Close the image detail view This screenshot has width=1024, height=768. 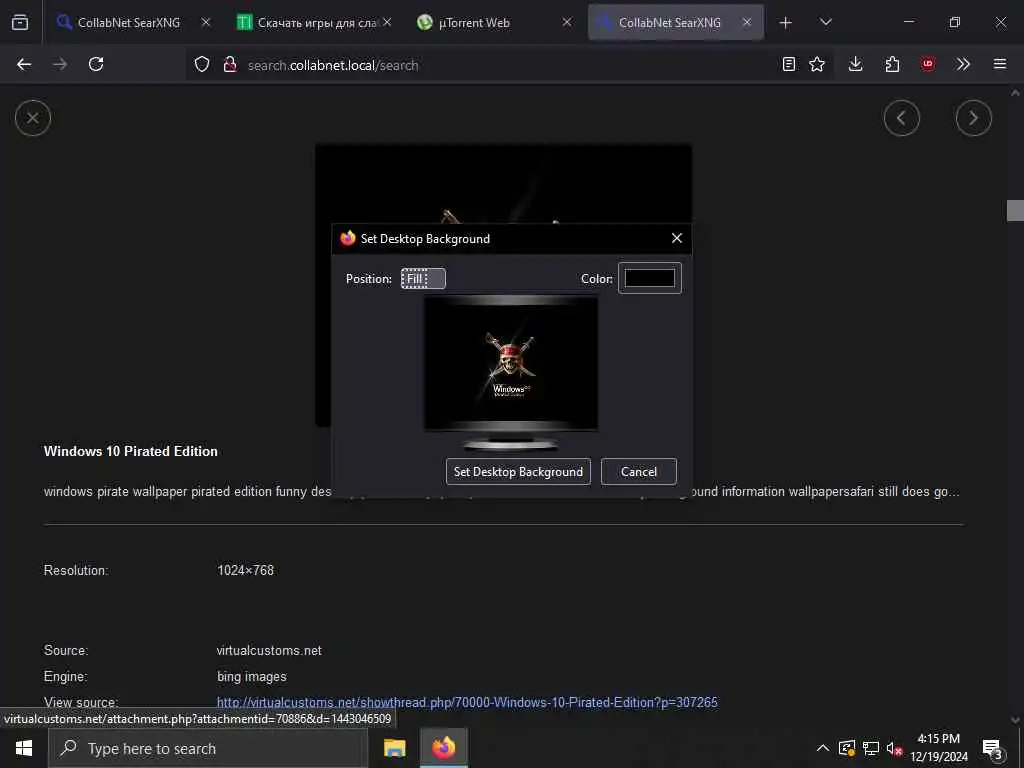point(33,118)
